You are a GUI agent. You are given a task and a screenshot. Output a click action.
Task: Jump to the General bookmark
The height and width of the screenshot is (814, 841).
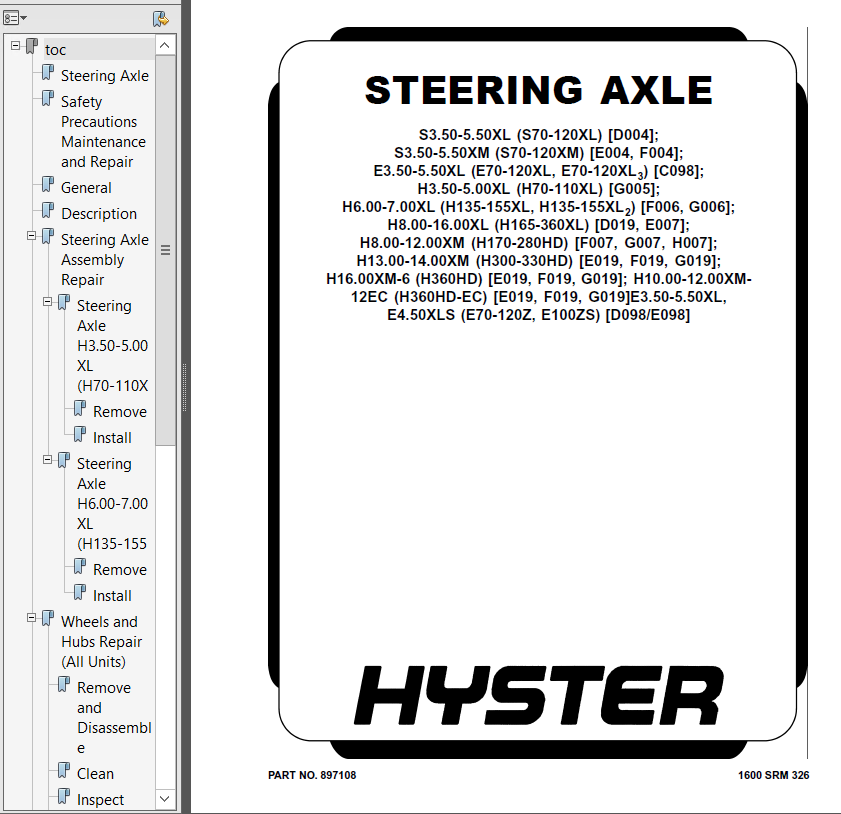click(86, 188)
